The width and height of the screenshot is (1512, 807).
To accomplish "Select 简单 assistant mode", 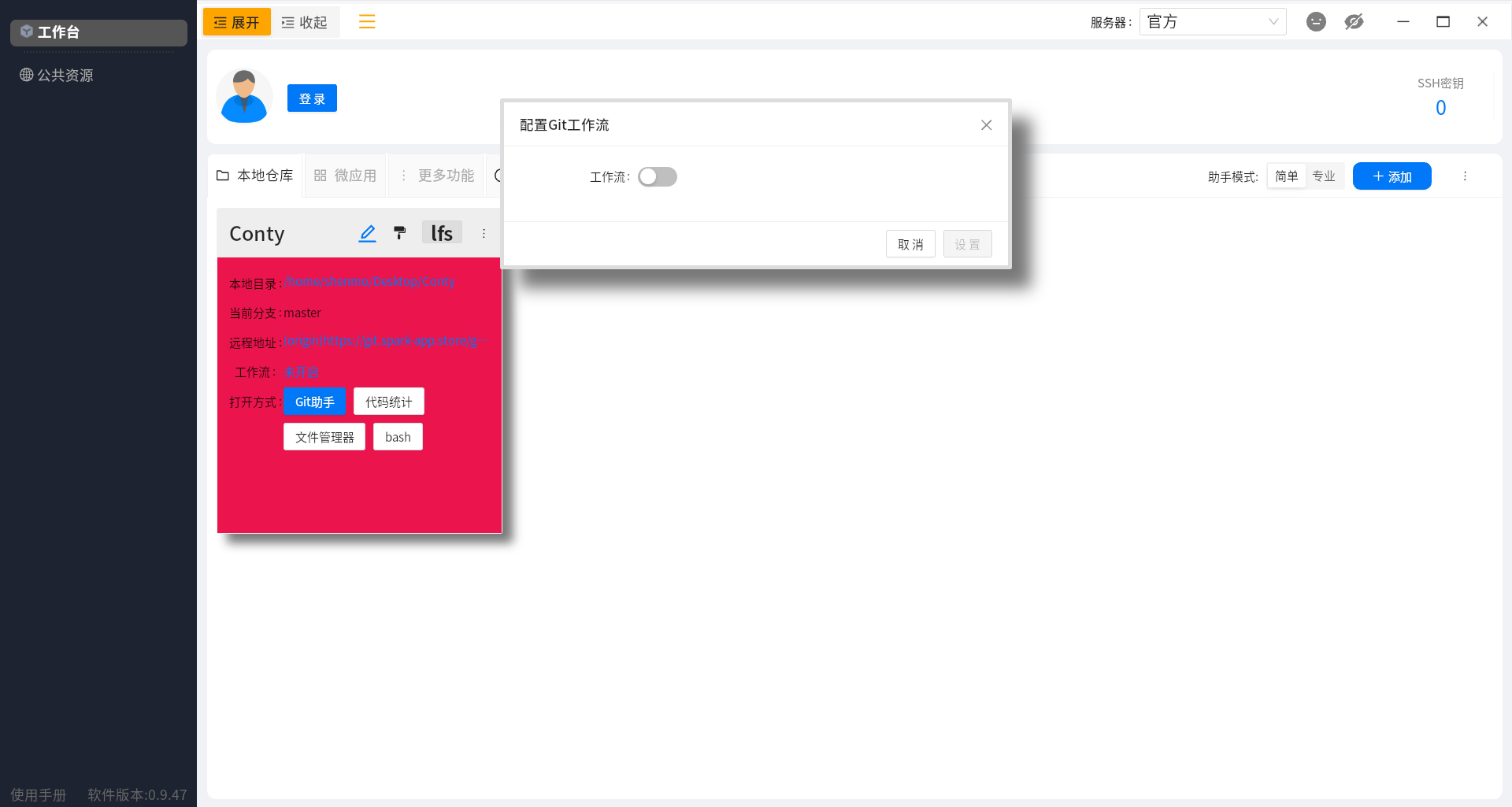I will [1287, 176].
